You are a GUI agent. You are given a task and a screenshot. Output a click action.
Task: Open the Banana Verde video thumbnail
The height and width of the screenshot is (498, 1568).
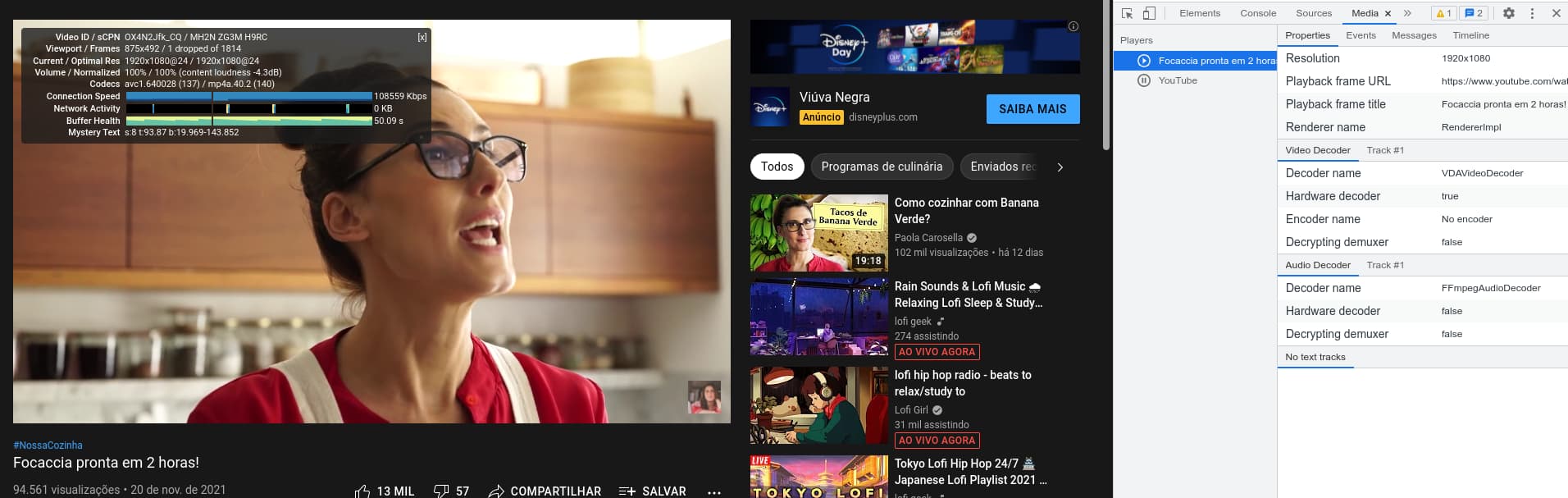(x=818, y=233)
